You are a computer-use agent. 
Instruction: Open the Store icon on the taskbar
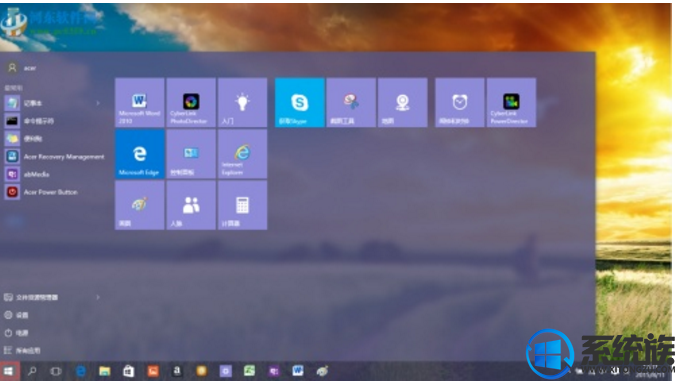pos(129,371)
